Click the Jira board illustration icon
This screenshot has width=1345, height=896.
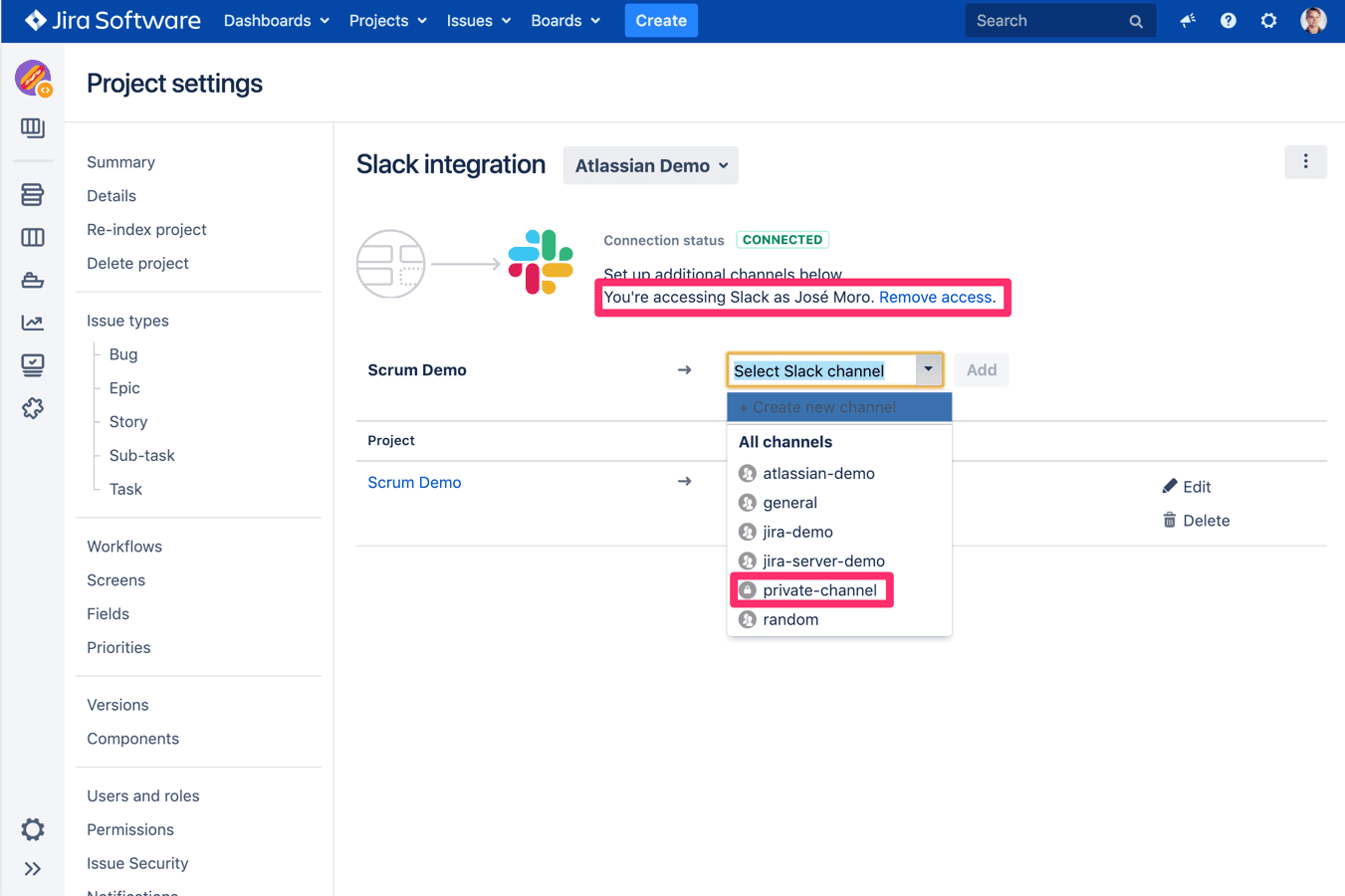pos(391,264)
